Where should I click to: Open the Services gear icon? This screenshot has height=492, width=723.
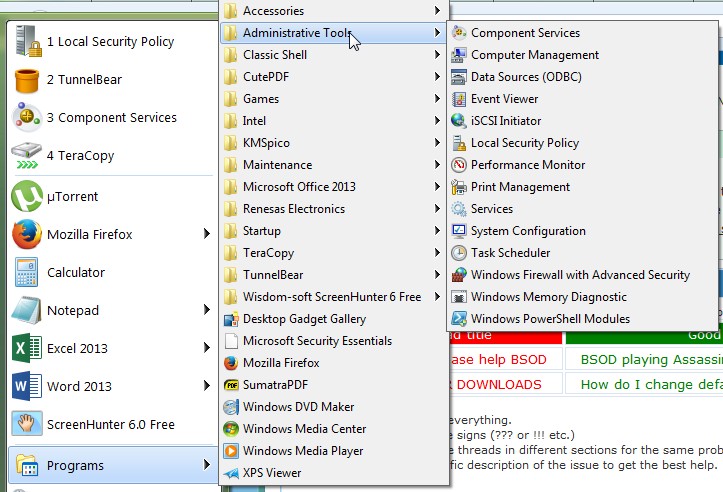459,209
